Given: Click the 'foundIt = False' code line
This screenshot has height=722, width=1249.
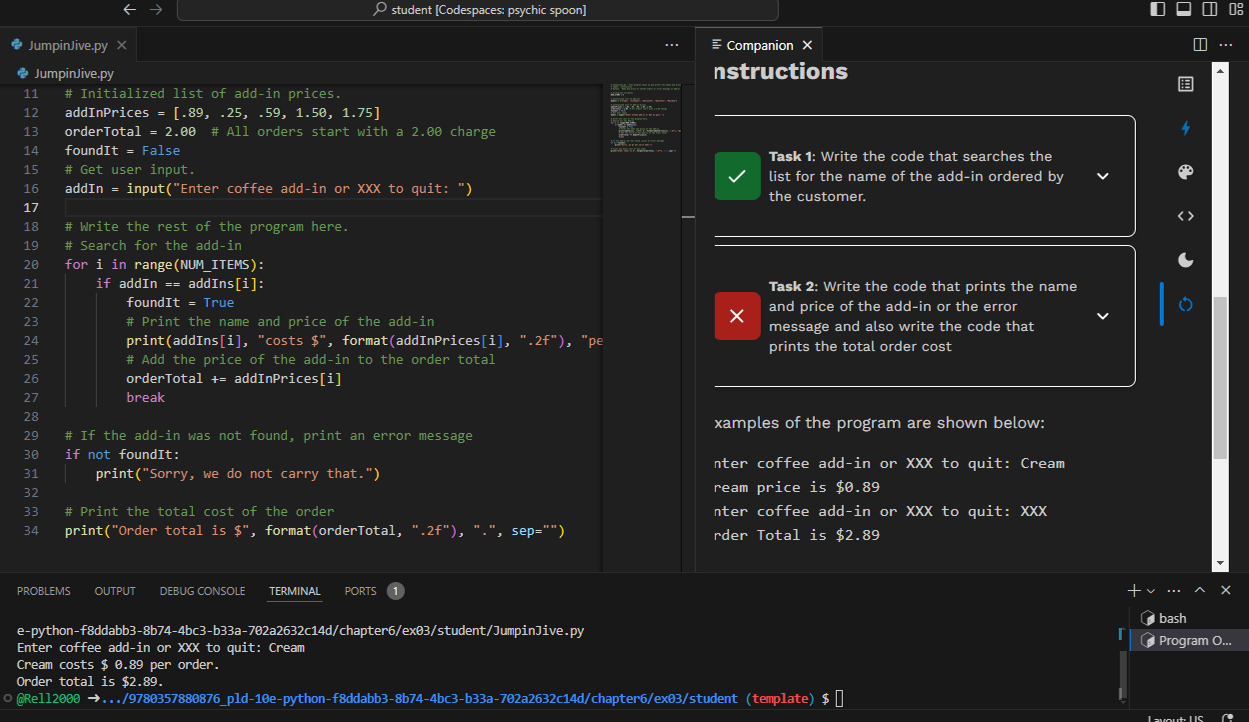Looking at the screenshot, I should click(x=123, y=150).
